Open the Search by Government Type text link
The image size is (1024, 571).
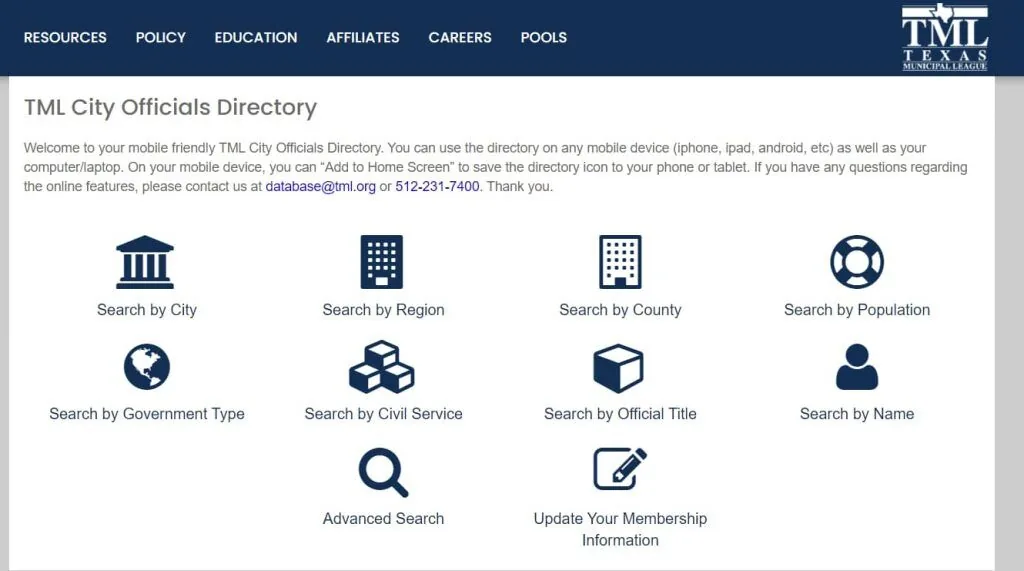(147, 414)
